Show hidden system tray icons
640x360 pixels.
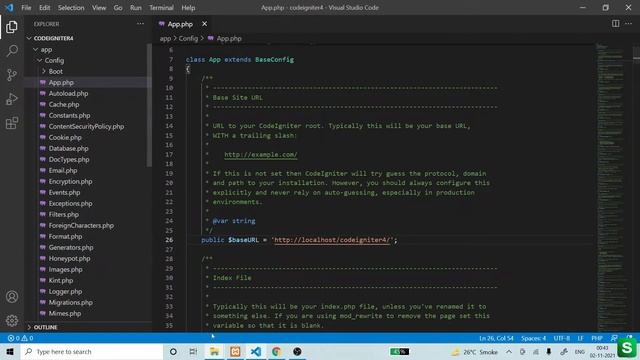(509, 351)
